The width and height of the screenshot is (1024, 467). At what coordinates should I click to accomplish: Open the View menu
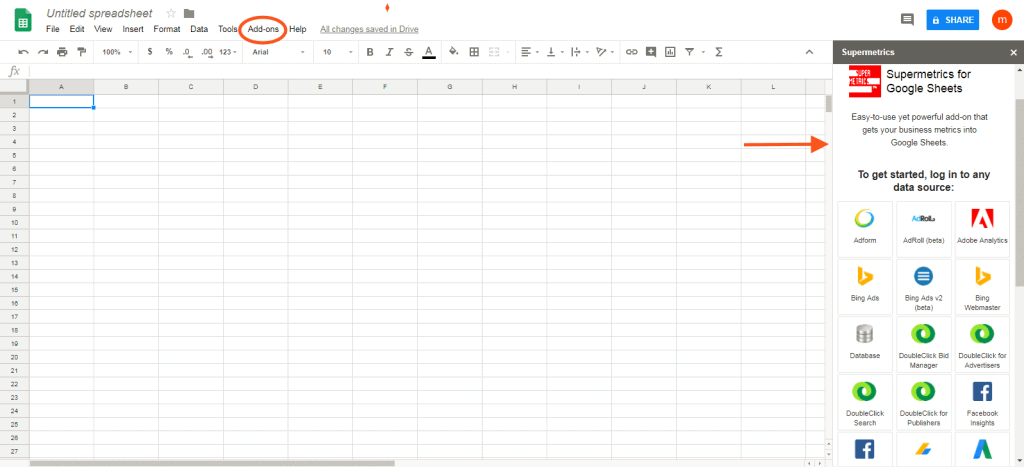click(103, 29)
